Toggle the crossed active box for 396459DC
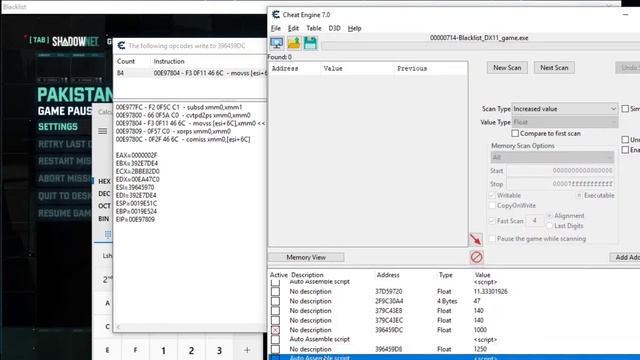This screenshot has height=360, width=640. coord(276,330)
